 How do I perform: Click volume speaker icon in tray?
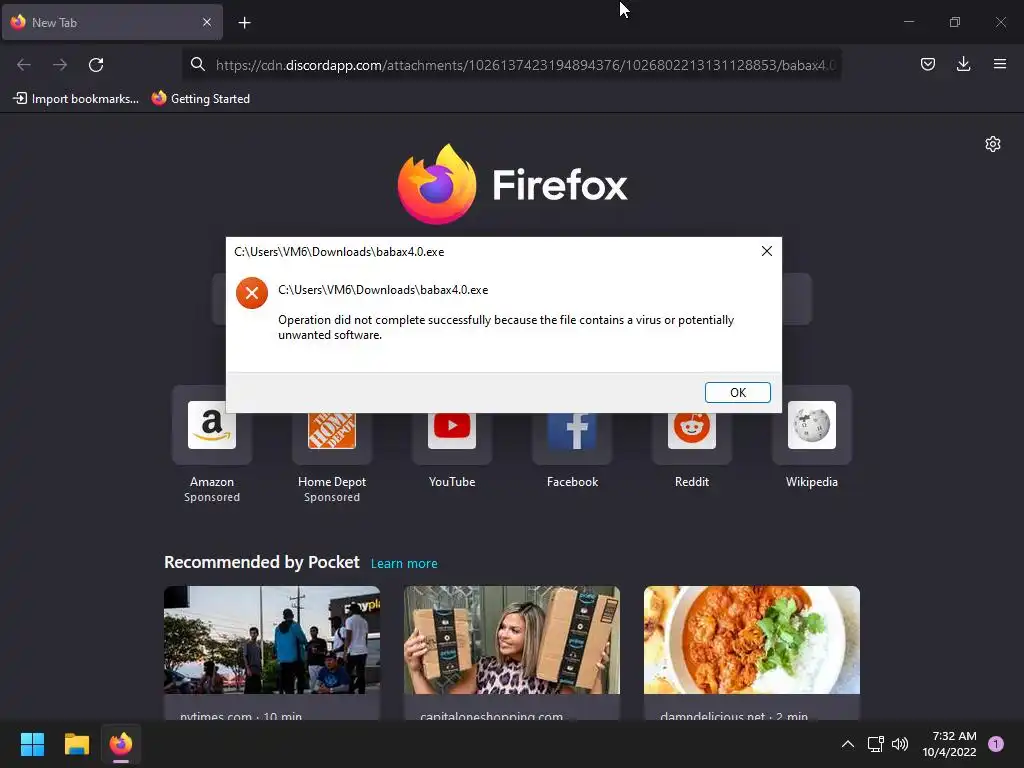(x=900, y=744)
